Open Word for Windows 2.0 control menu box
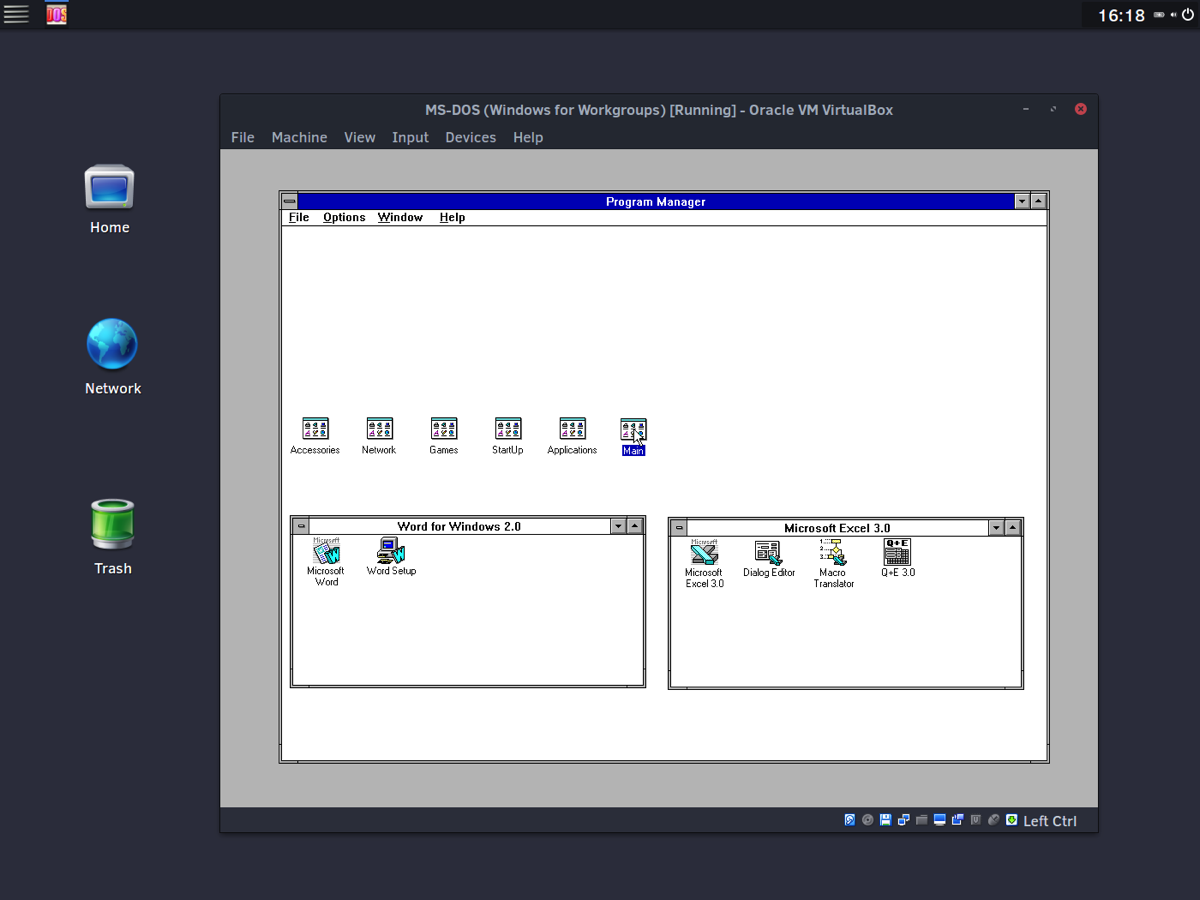Screen dimensions: 1200x900 301,526
